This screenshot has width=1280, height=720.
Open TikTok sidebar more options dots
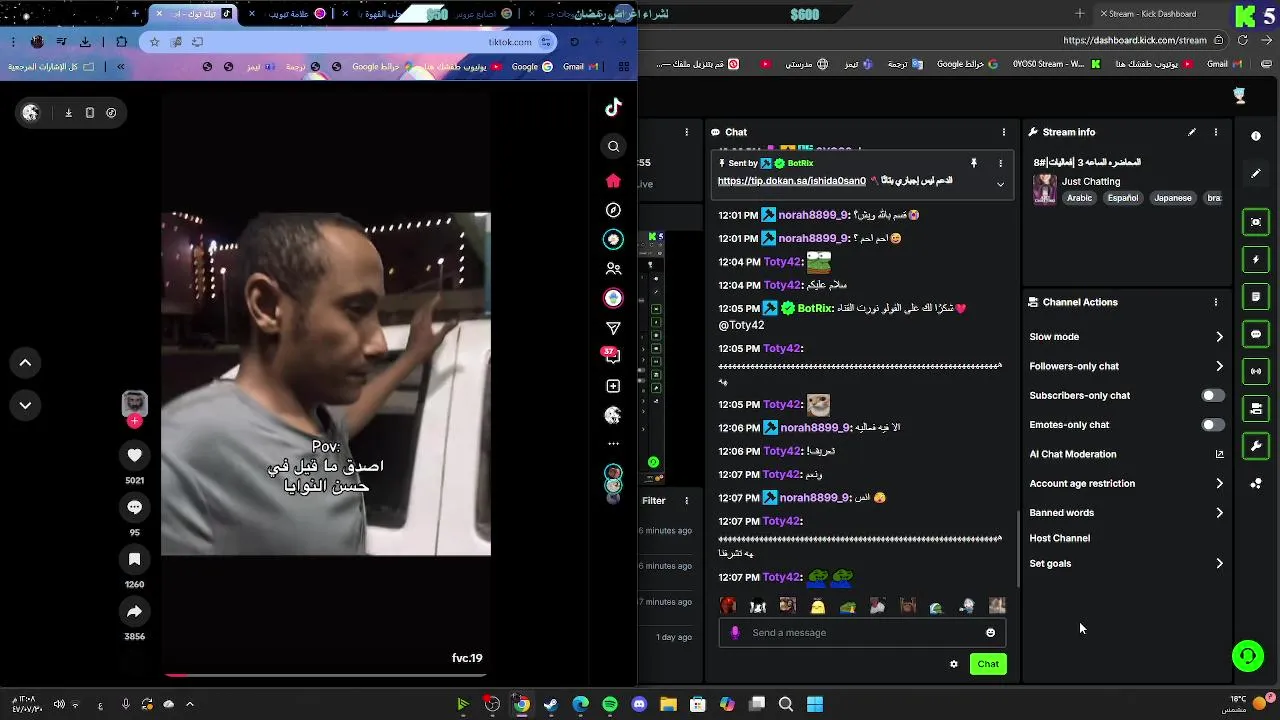(x=613, y=443)
